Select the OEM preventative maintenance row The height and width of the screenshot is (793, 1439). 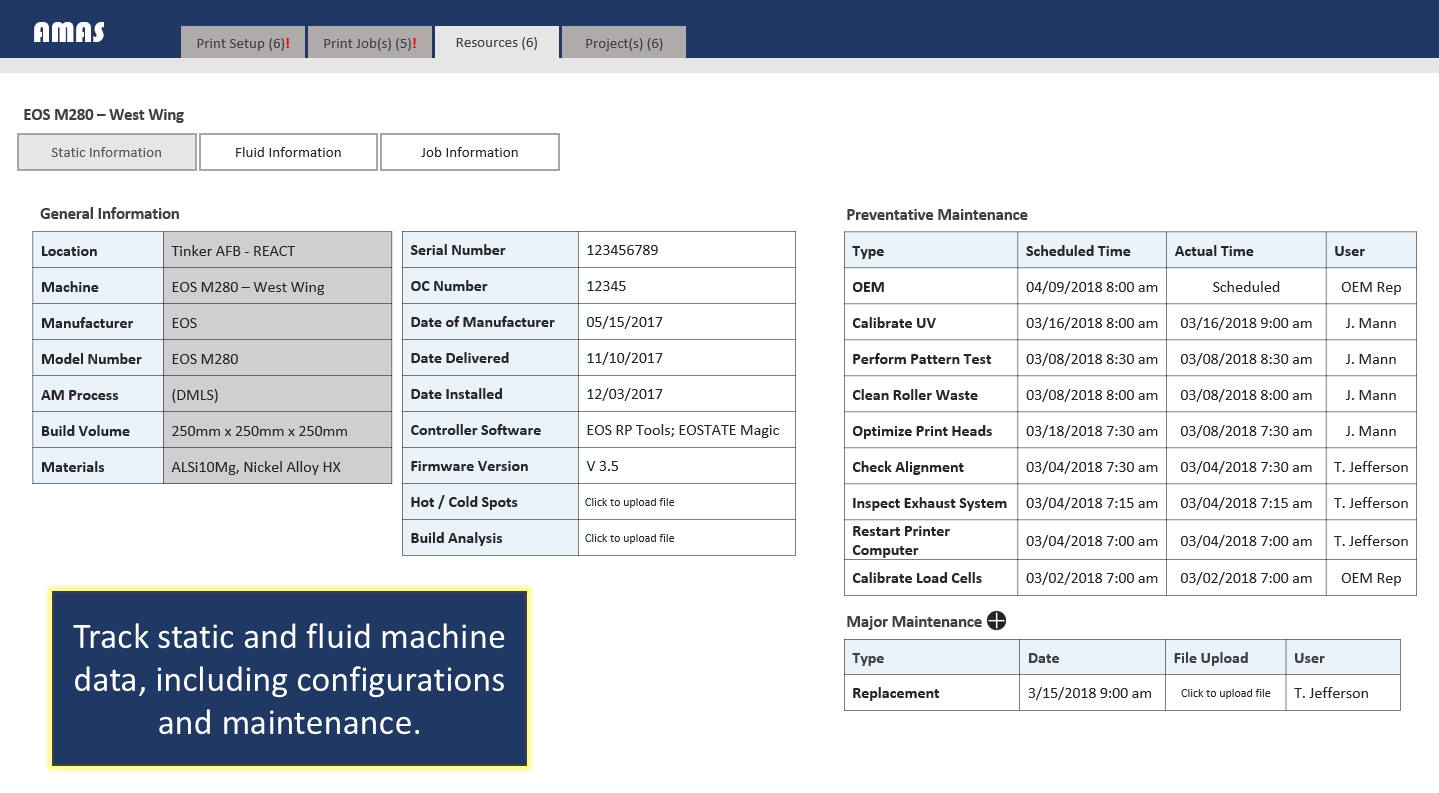pos(868,287)
